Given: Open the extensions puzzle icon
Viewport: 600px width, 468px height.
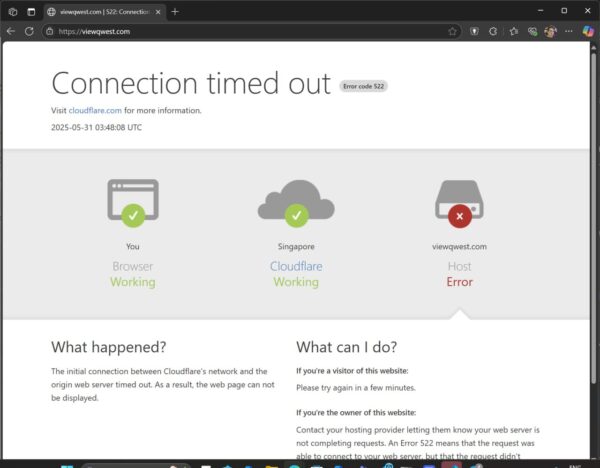Looking at the screenshot, I should 493,31.
